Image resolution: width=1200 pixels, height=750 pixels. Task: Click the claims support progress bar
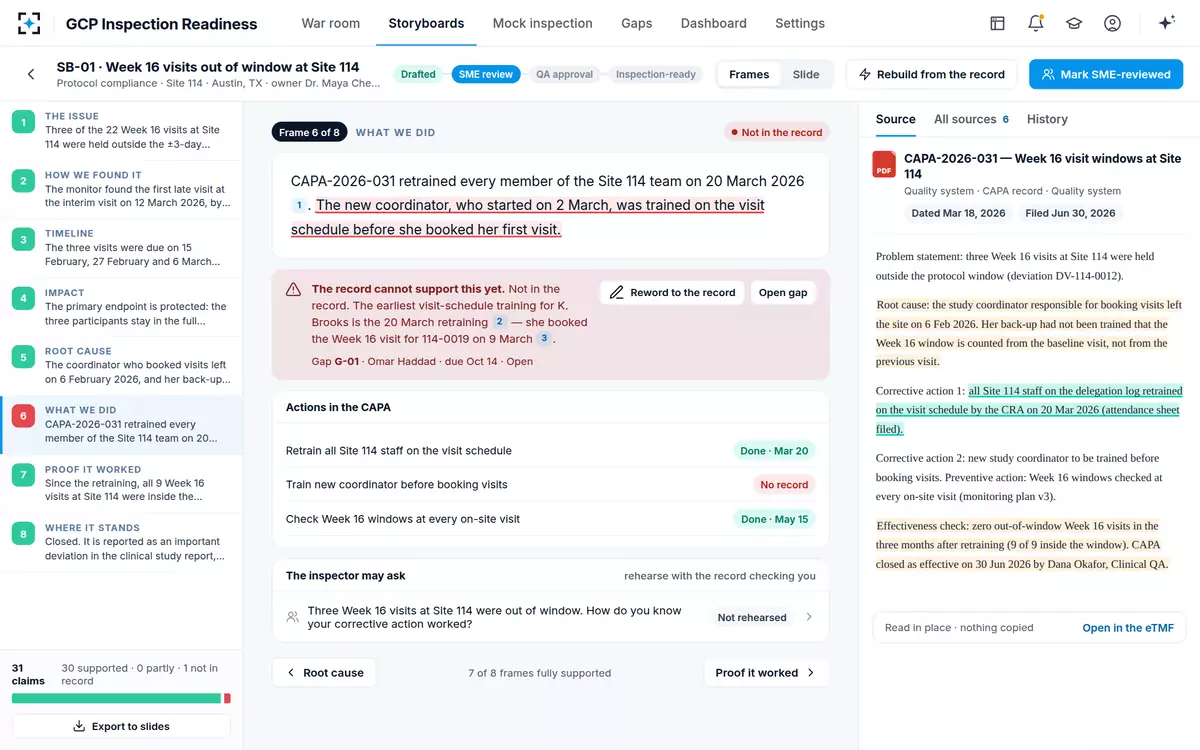(x=121, y=698)
